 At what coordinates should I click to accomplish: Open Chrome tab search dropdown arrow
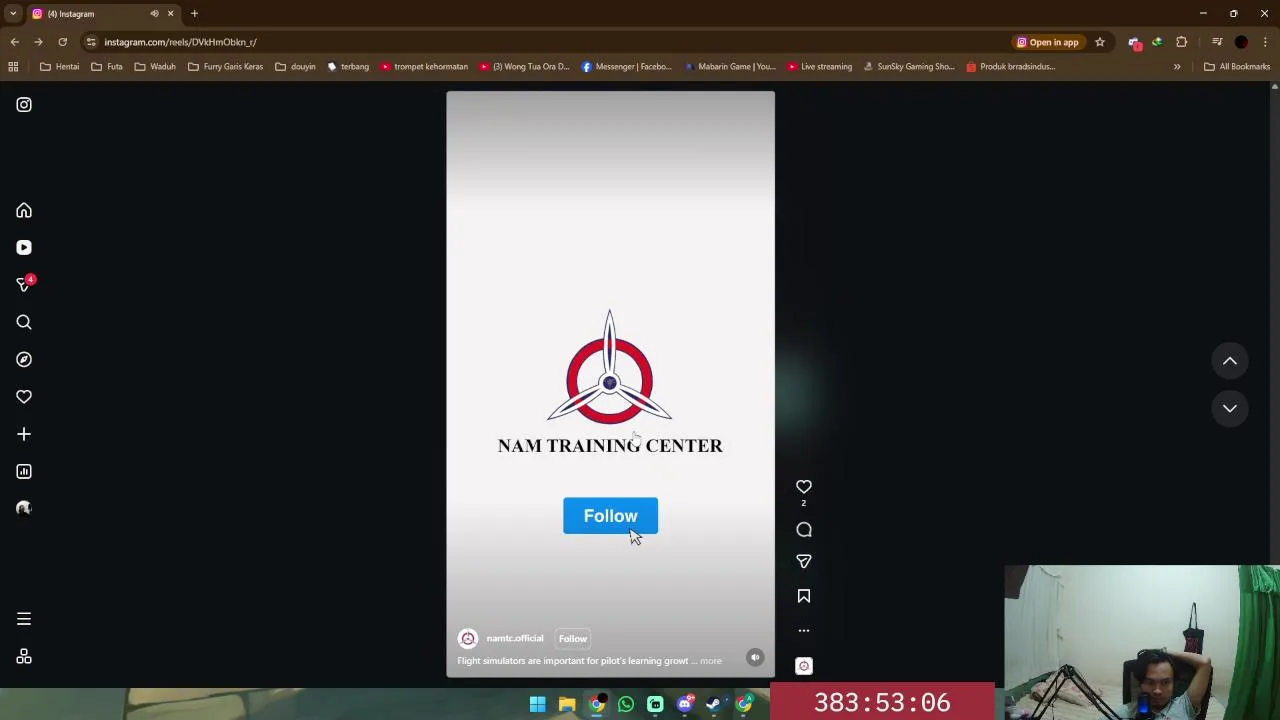point(13,14)
